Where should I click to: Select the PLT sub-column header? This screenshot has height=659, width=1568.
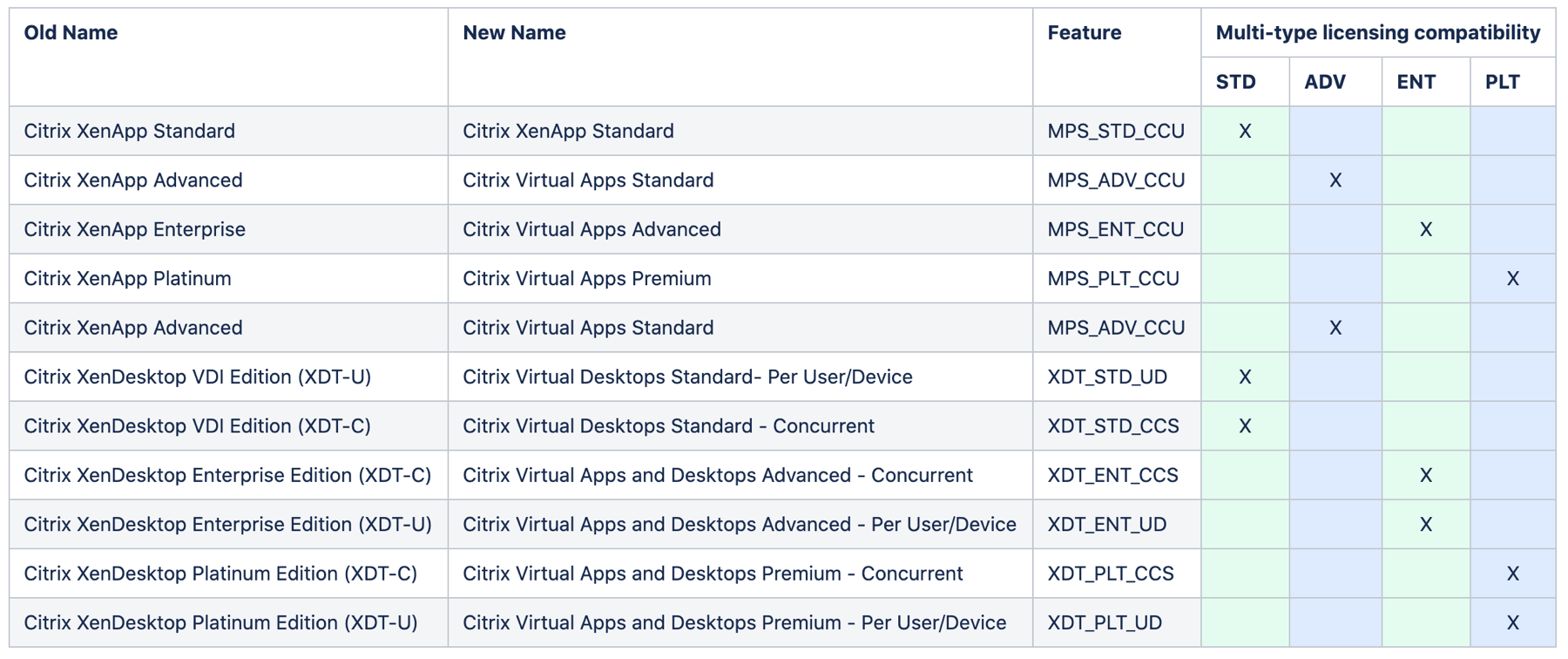pyautogui.click(x=1513, y=82)
